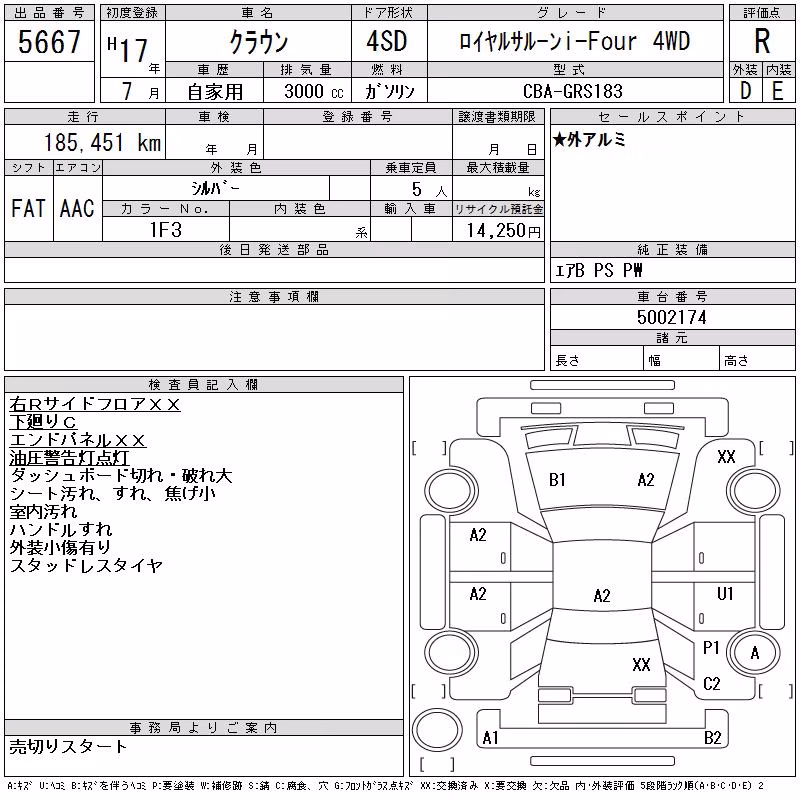
Task: Select the office notice 売切りスタート
Action: point(68,747)
